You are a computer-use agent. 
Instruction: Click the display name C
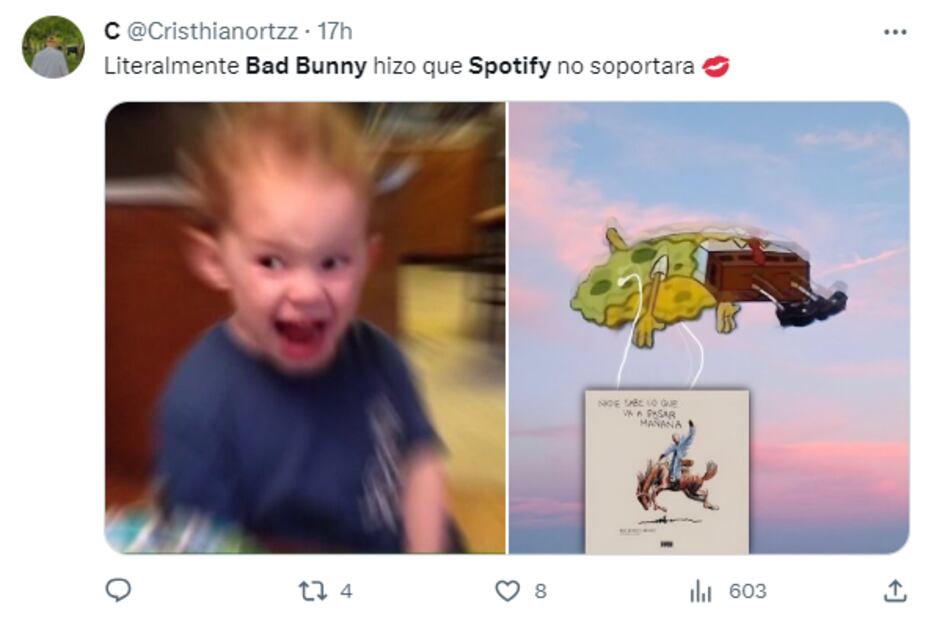pos(112,31)
